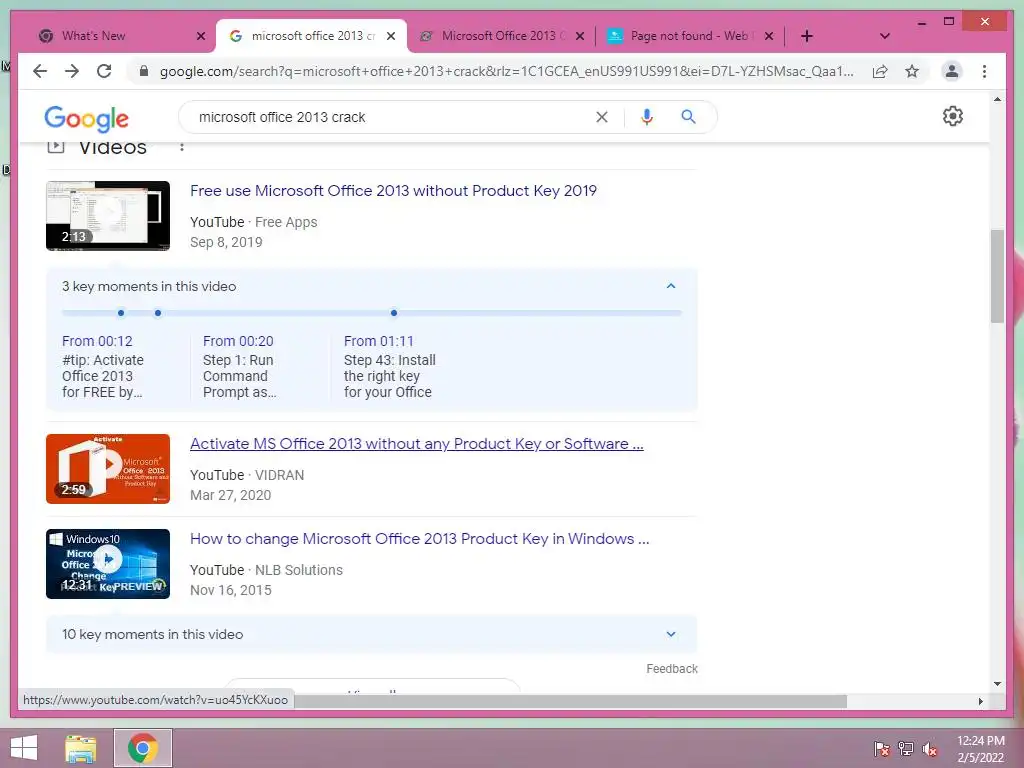
Task: Open the tab search dropdown
Action: point(884,36)
